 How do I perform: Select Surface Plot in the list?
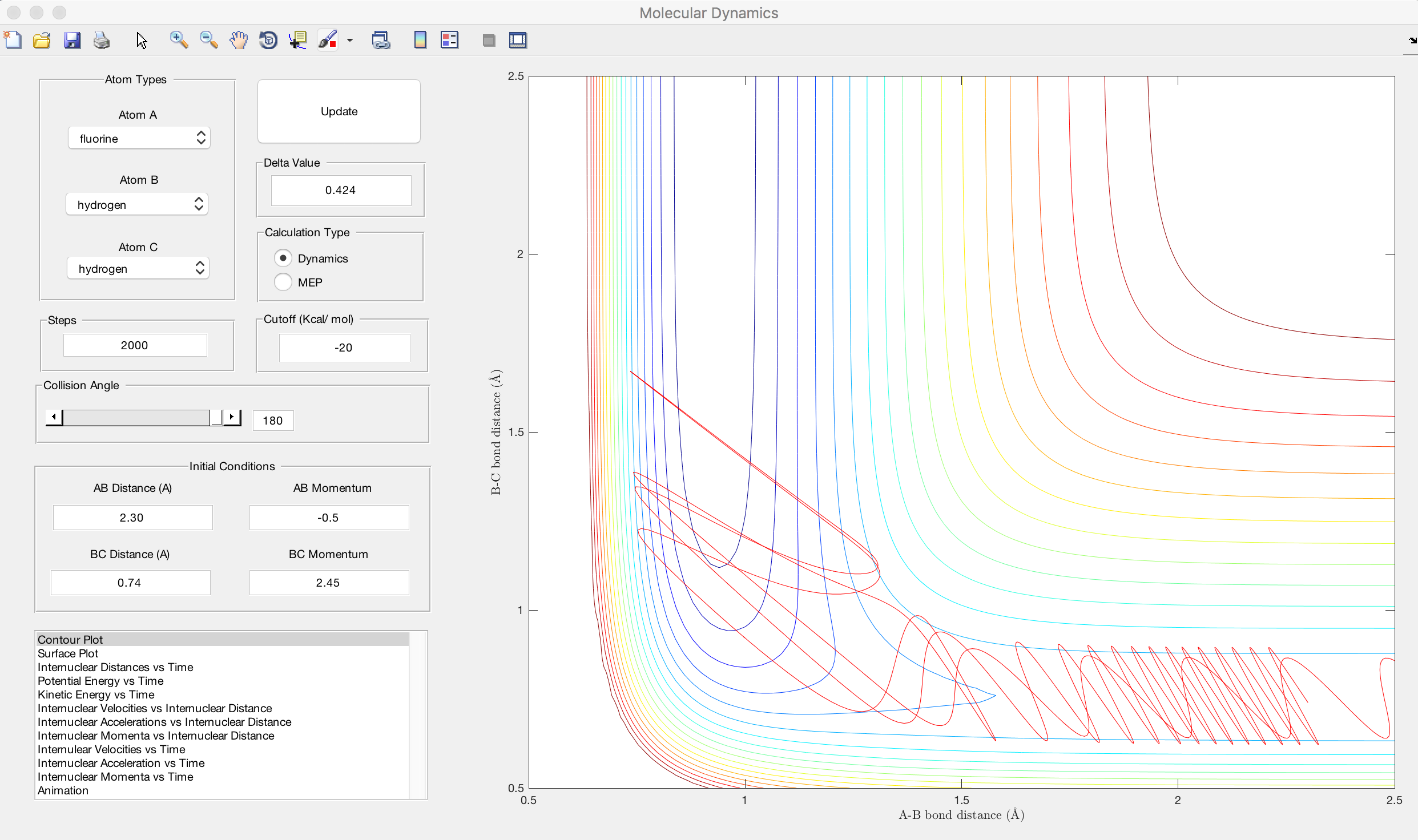(x=68, y=653)
